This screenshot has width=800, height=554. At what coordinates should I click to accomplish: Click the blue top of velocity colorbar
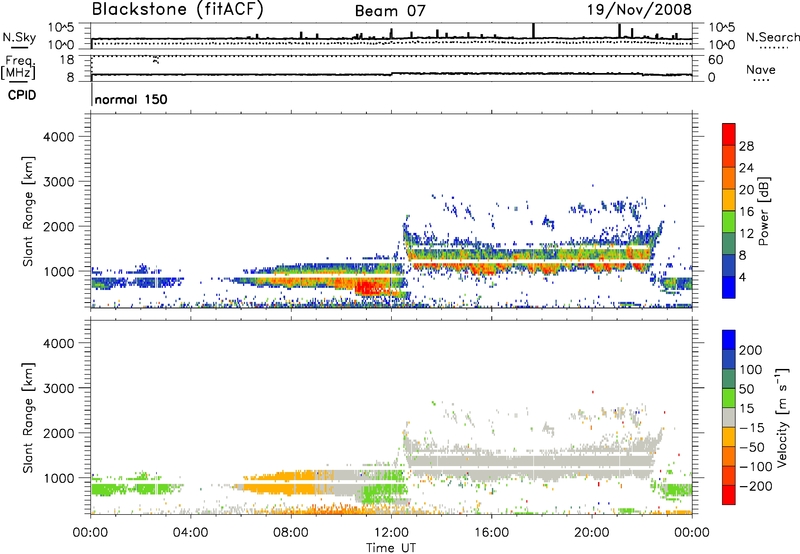click(729, 340)
